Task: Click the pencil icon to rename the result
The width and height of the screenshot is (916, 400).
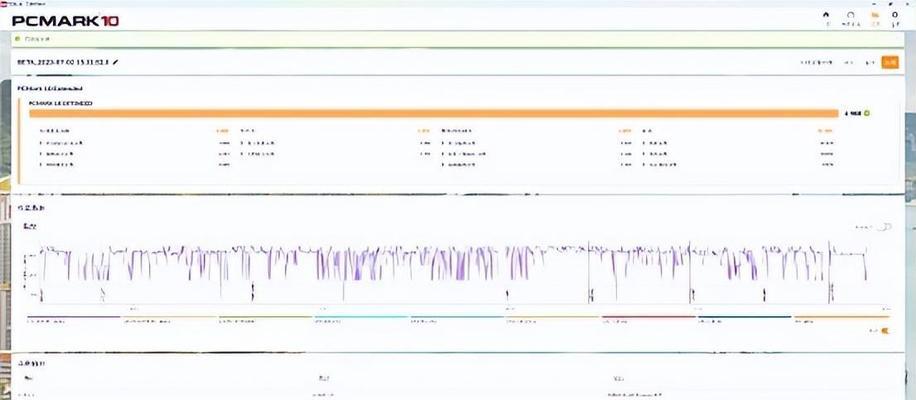Action: [116, 62]
